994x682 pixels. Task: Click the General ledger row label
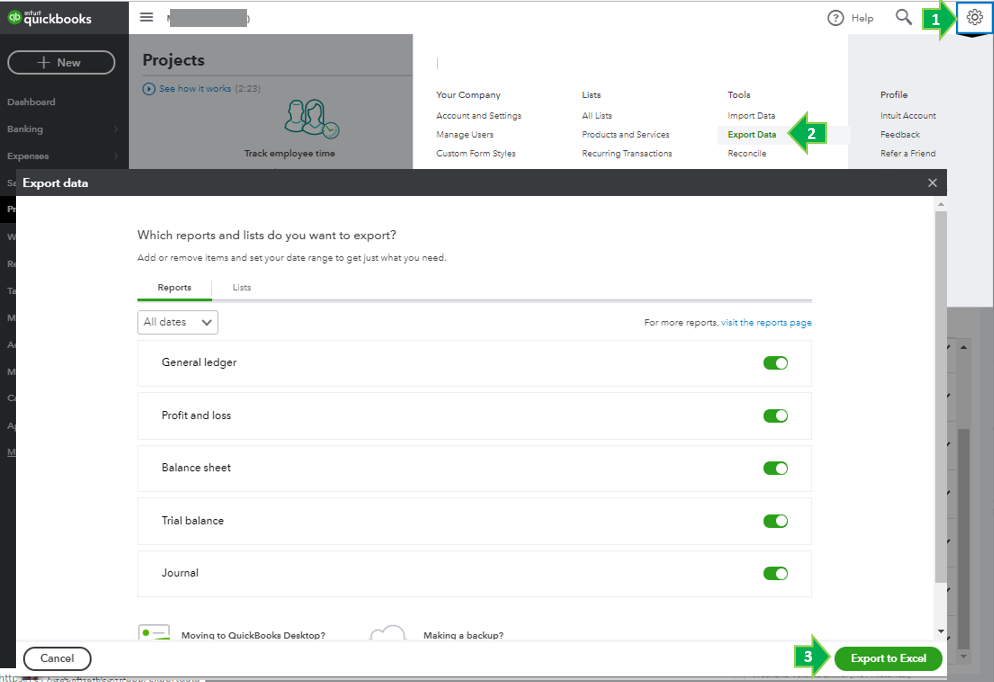tap(199, 363)
